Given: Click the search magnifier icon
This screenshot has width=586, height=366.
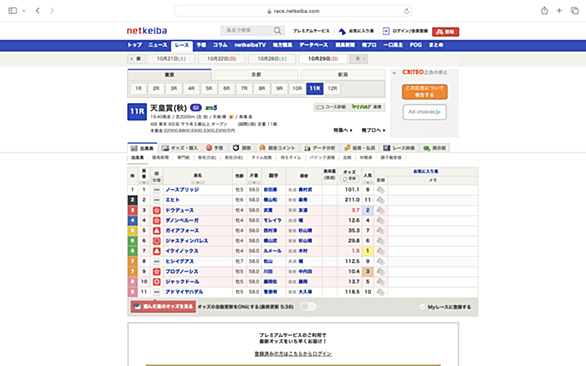Looking at the screenshot, I should click(277, 31).
